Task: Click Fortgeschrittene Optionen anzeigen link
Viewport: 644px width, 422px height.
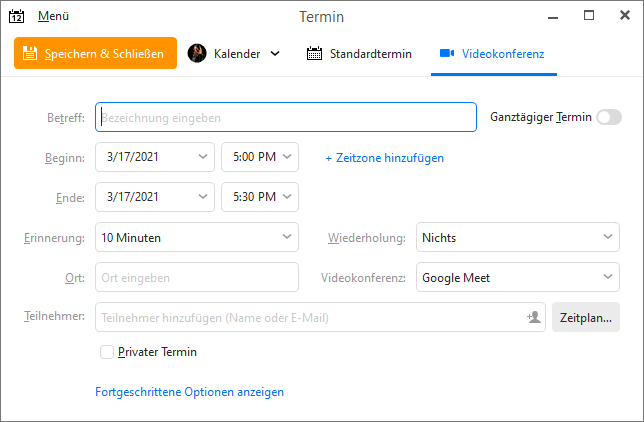Action: 189,392
